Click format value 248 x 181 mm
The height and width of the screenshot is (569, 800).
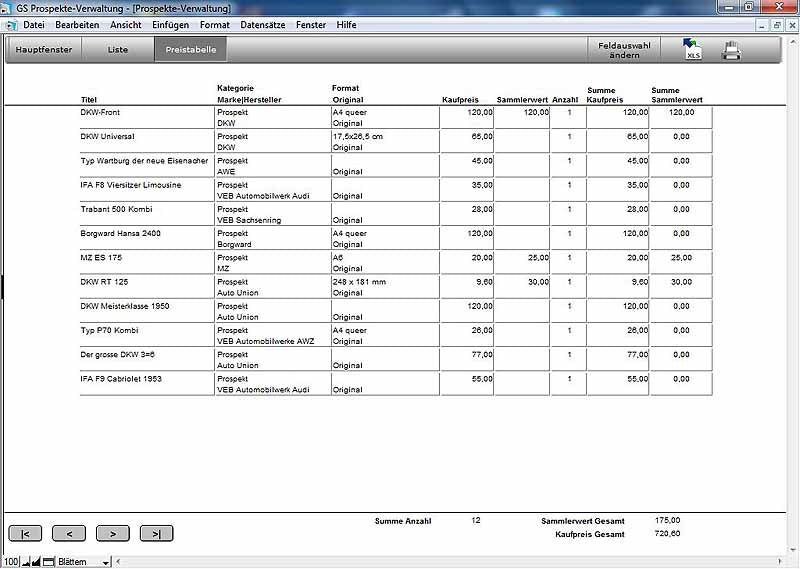[x=359, y=282]
